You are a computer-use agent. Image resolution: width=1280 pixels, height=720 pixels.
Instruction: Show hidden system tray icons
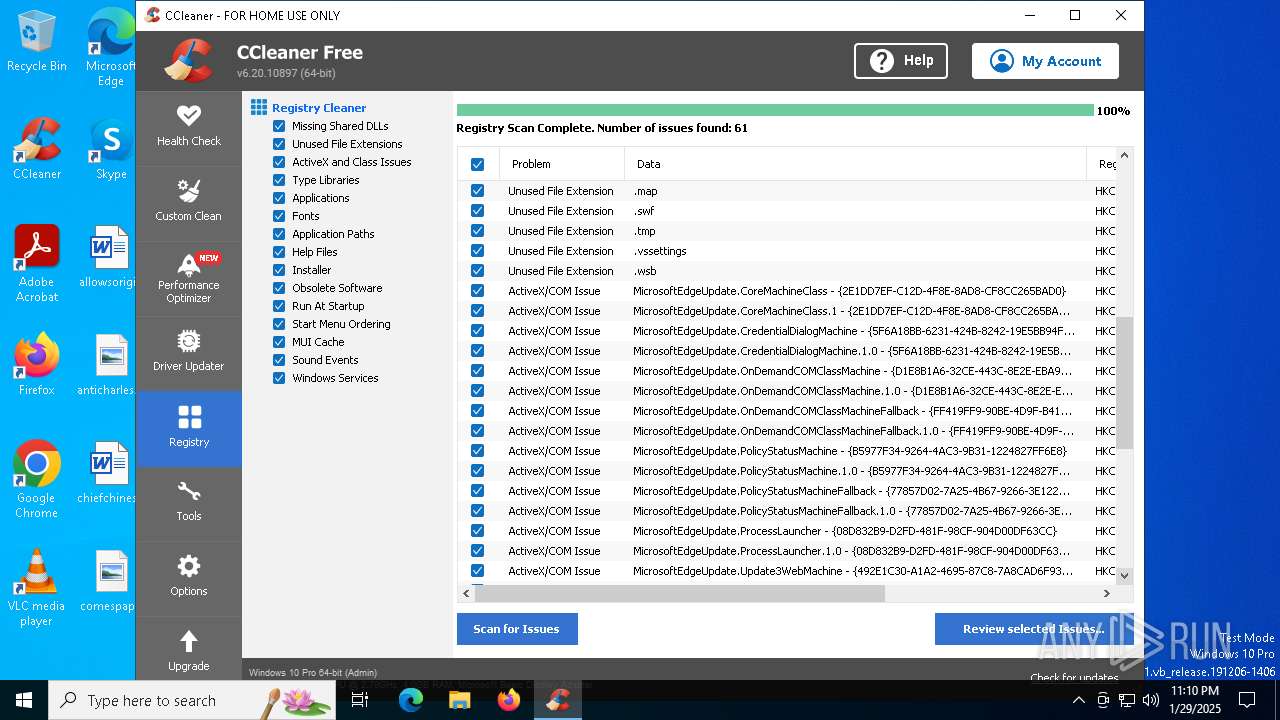(1079, 700)
